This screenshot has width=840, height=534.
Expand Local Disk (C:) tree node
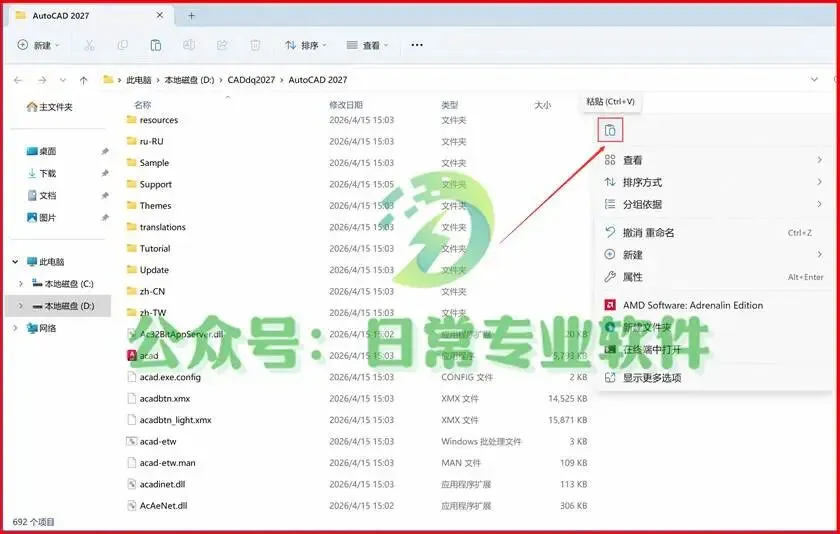(x=21, y=284)
